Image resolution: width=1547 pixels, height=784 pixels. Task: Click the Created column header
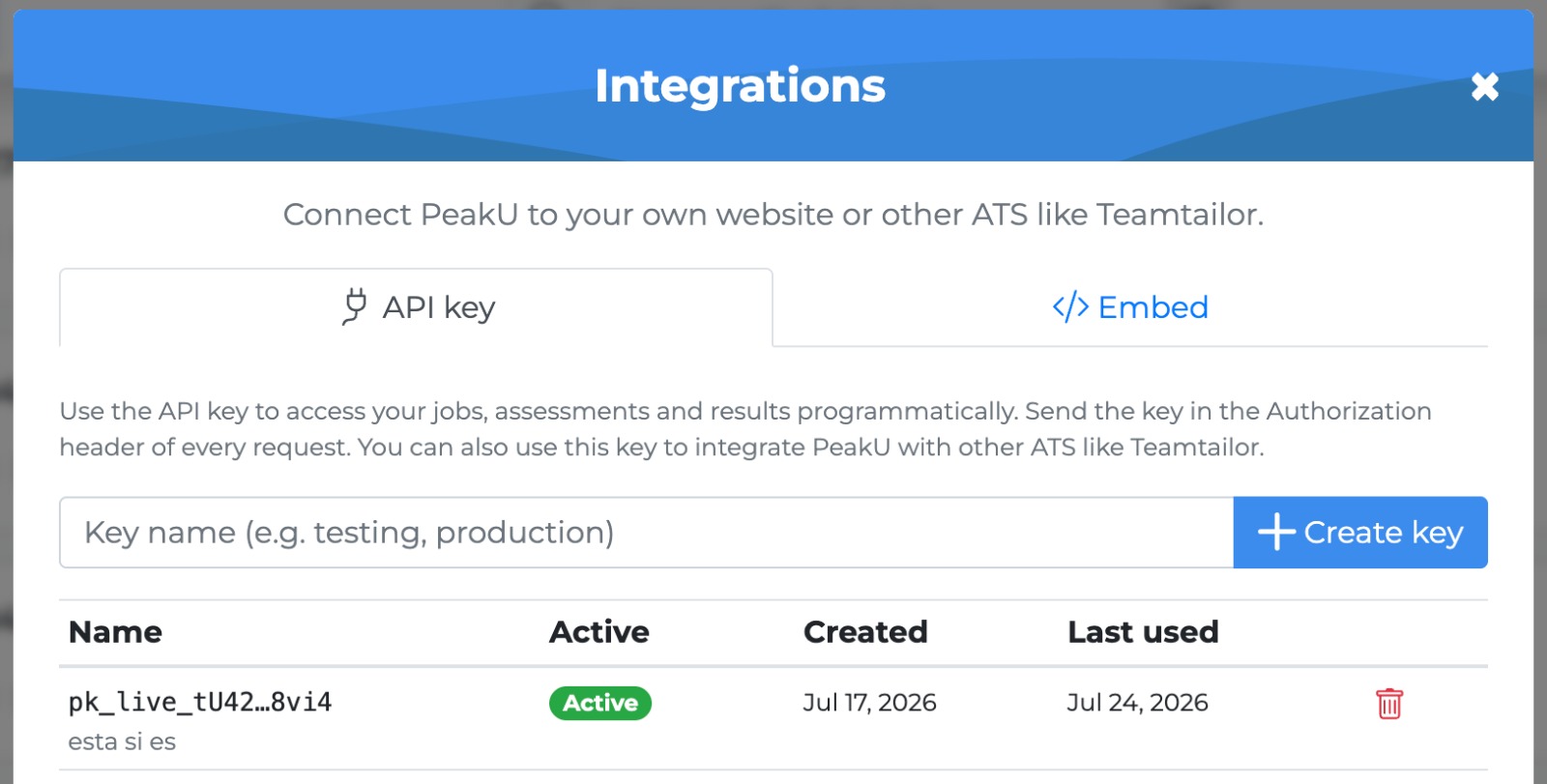coord(865,632)
